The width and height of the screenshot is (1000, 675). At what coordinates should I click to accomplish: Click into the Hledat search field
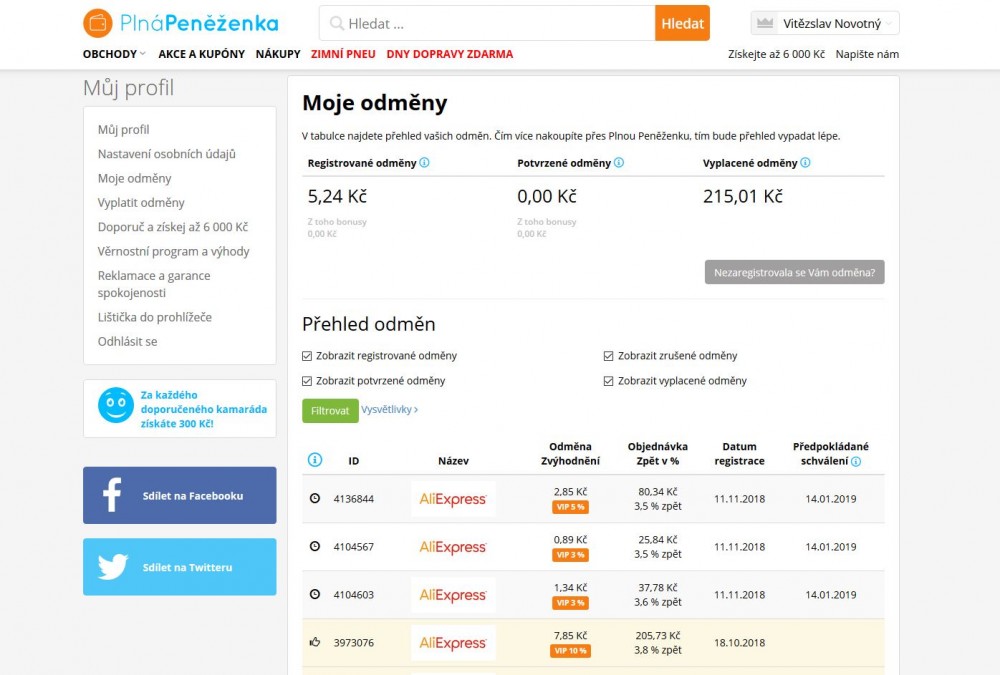[490, 23]
